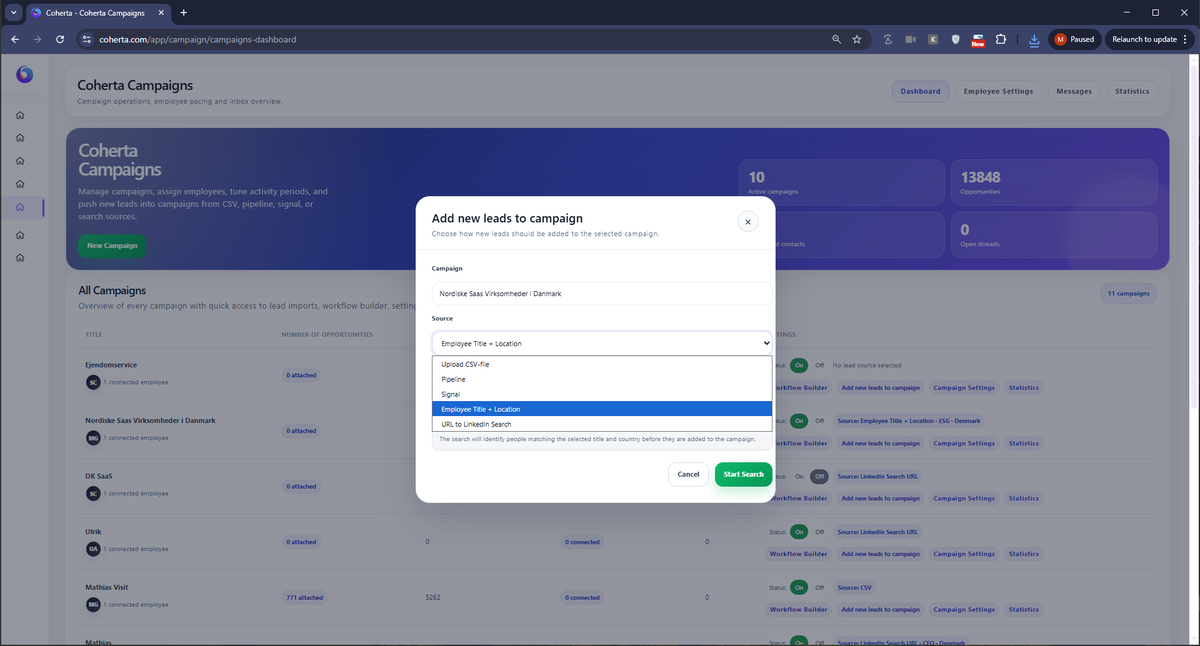This screenshot has width=1200, height=646.
Task: Switch DK SaaS status to On
Action: (x=799, y=476)
